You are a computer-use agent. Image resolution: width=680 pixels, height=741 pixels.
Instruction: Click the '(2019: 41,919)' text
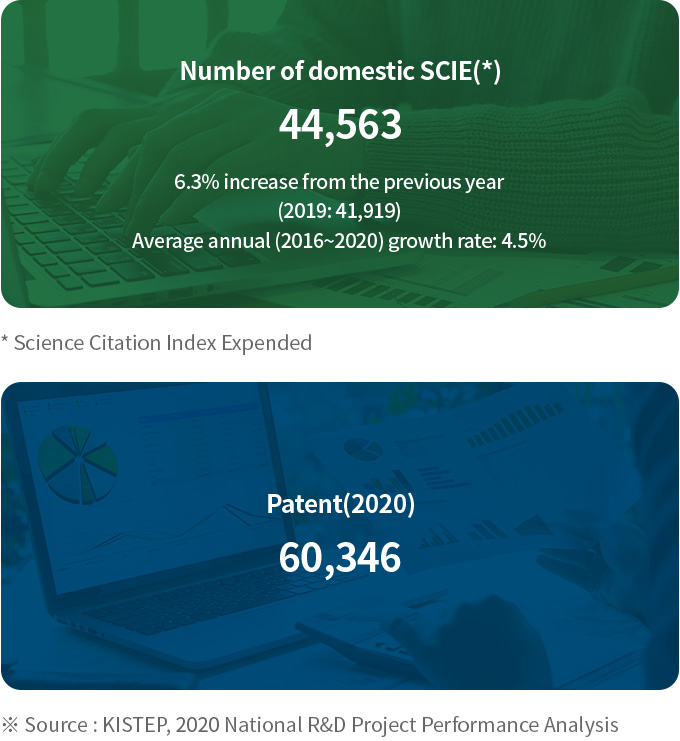pyautogui.click(x=339, y=211)
